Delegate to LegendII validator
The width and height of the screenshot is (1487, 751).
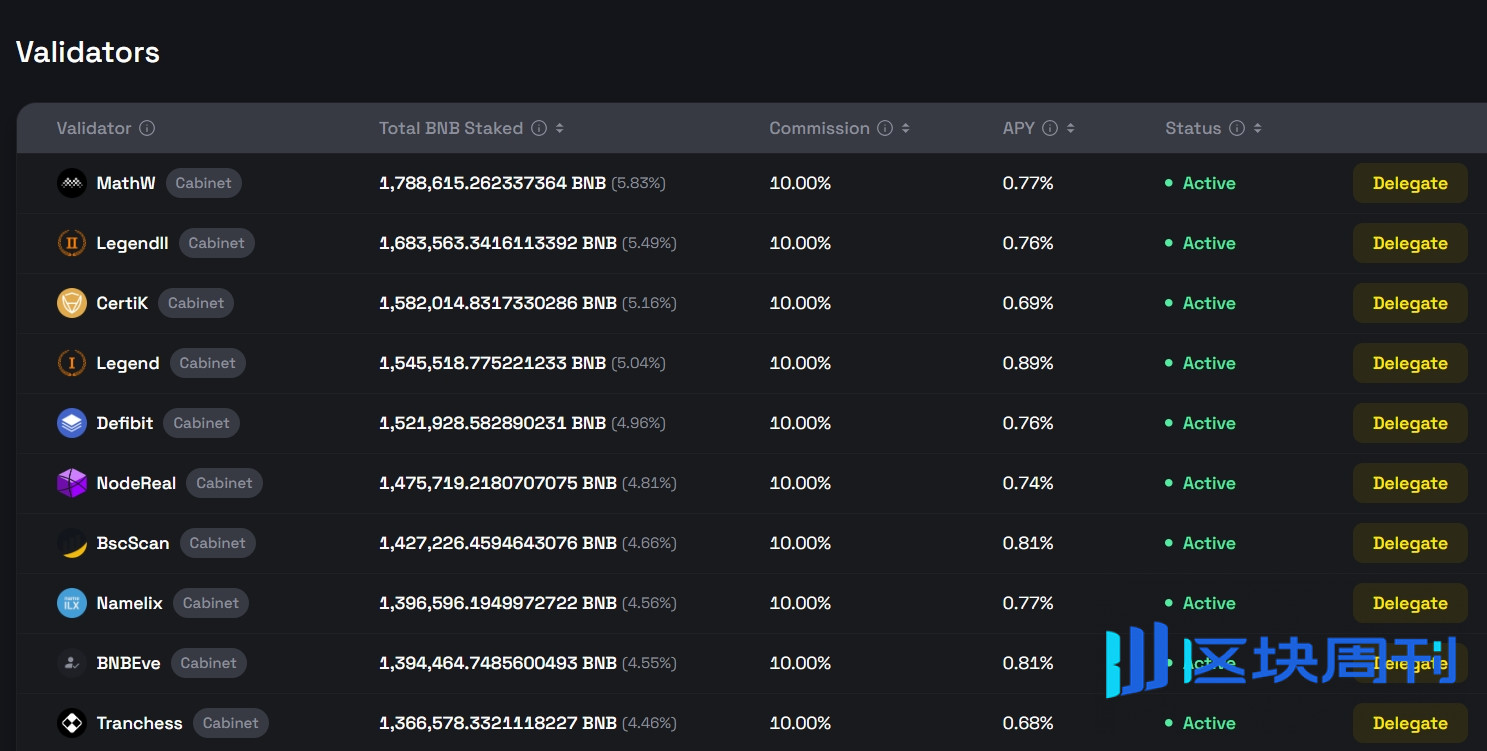point(1410,243)
